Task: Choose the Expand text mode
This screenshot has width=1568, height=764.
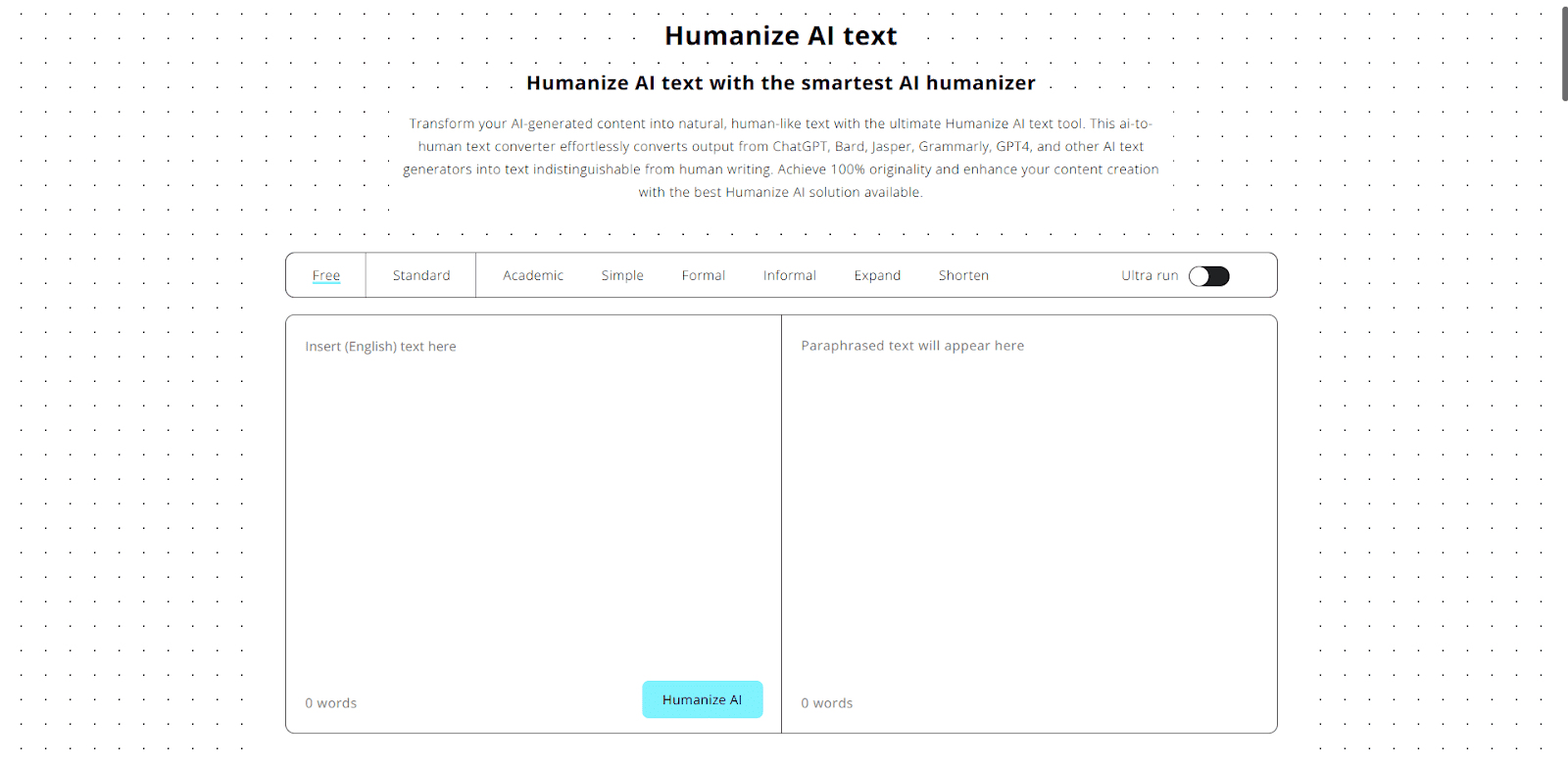Action: click(x=877, y=275)
